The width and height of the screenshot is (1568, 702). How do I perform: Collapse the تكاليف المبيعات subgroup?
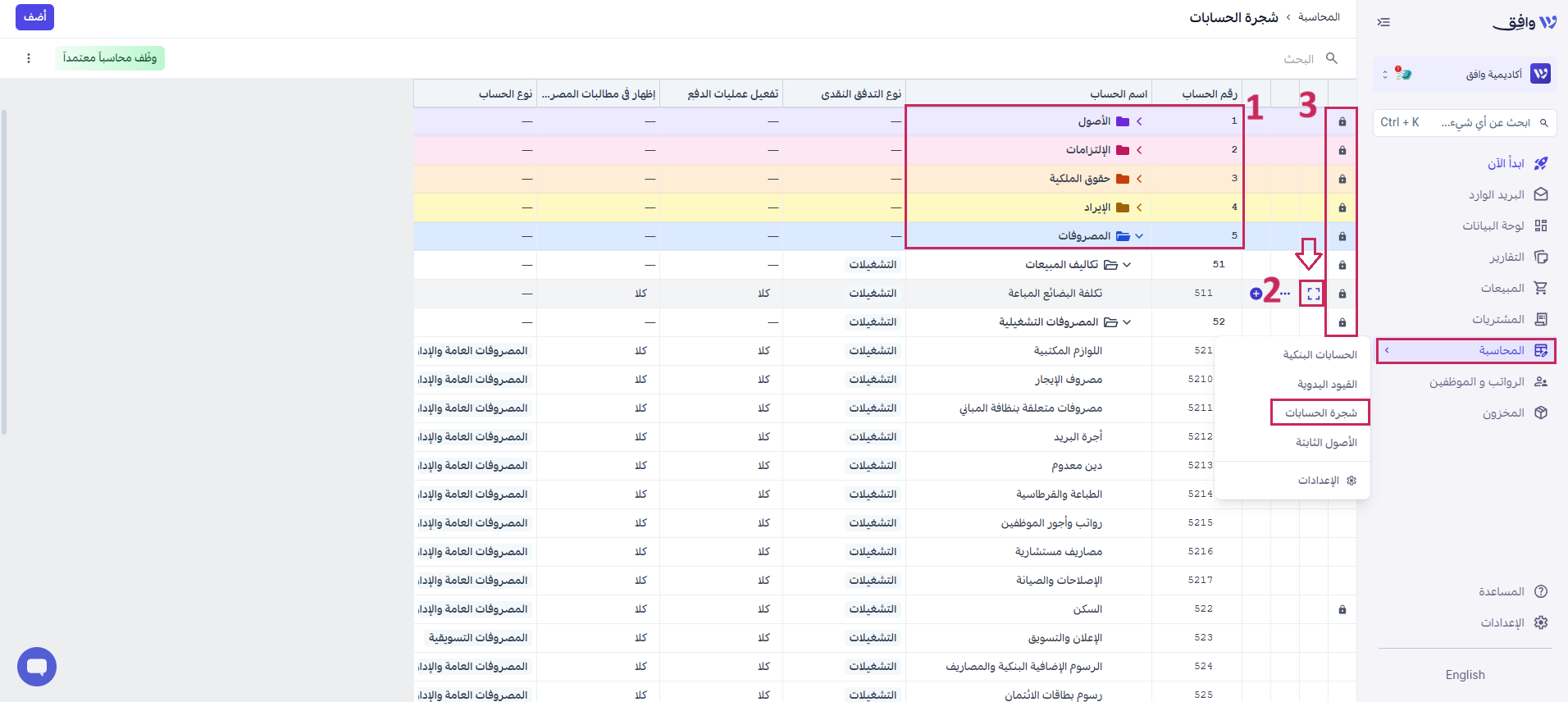(1127, 265)
